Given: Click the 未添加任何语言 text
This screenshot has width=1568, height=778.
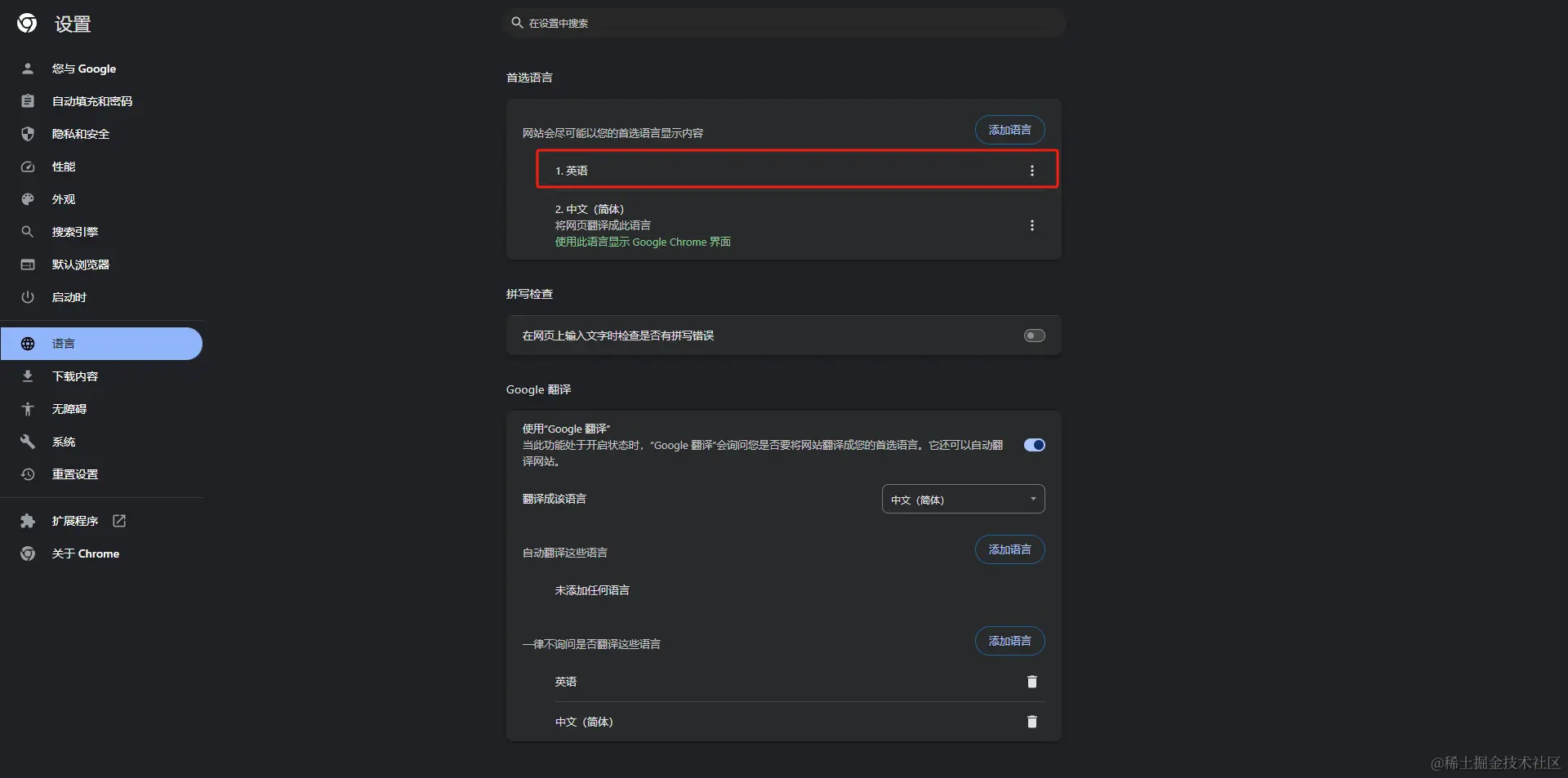Looking at the screenshot, I should pyautogui.click(x=592, y=590).
